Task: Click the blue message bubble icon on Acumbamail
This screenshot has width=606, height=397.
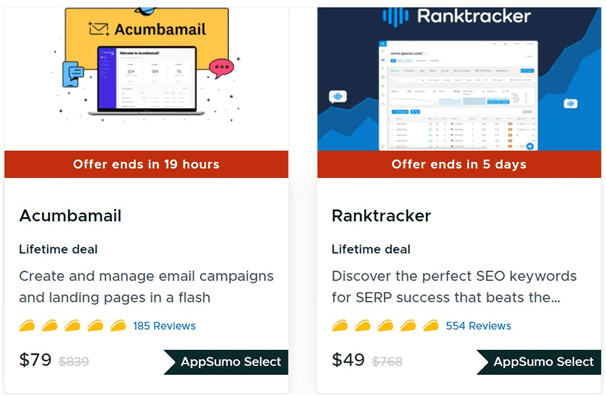Action: (x=73, y=73)
